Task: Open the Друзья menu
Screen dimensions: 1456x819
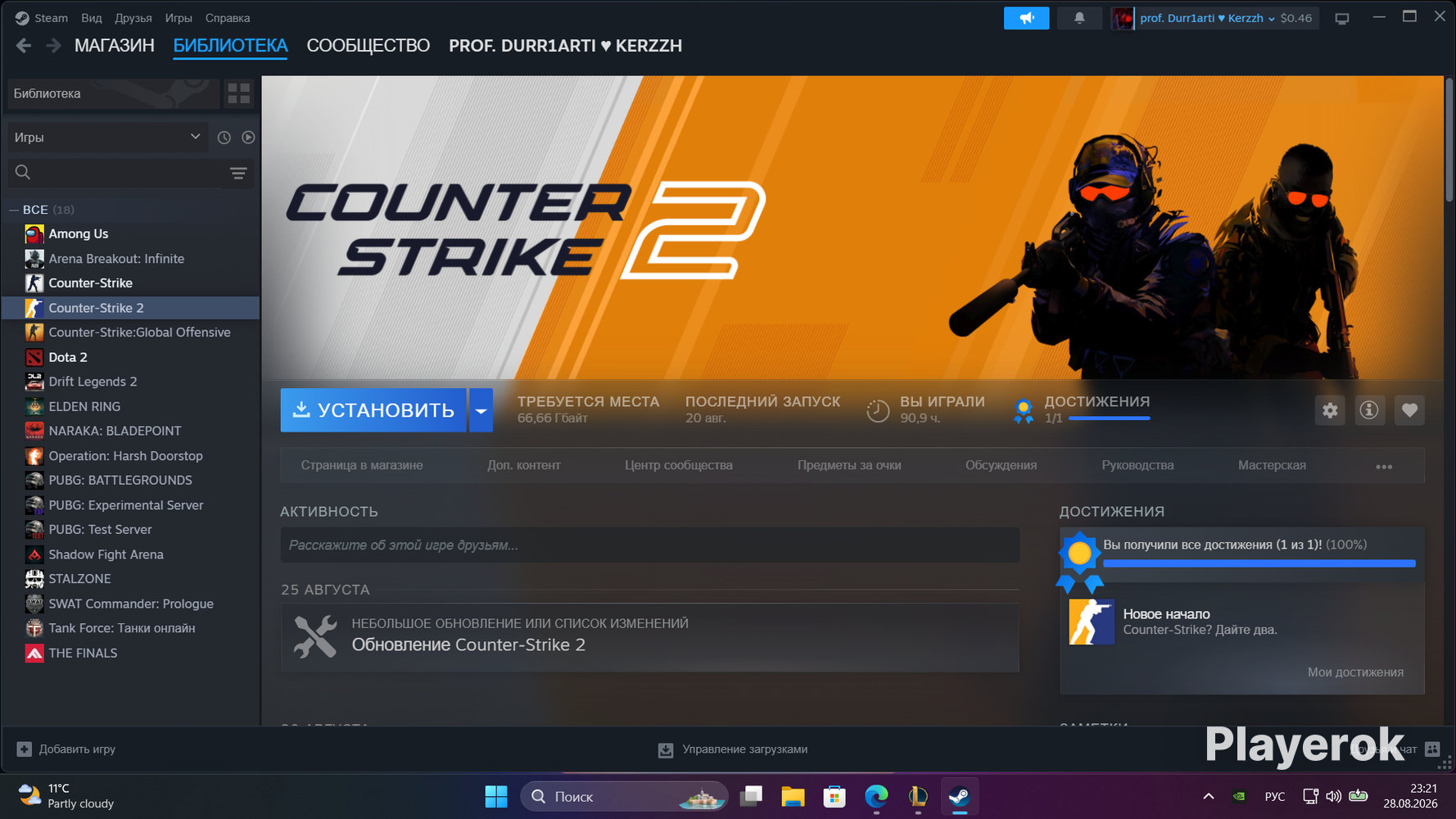Action: (x=133, y=18)
